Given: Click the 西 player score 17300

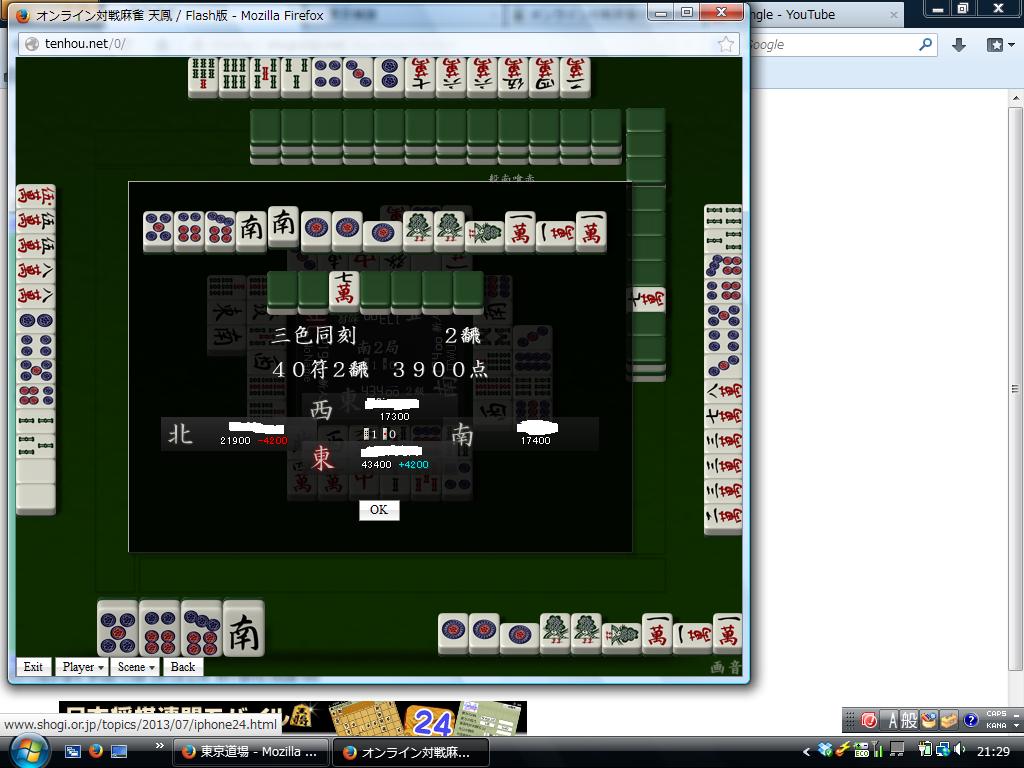Looking at the screenshot, I should pyautogui.click(x=394, y=417).
